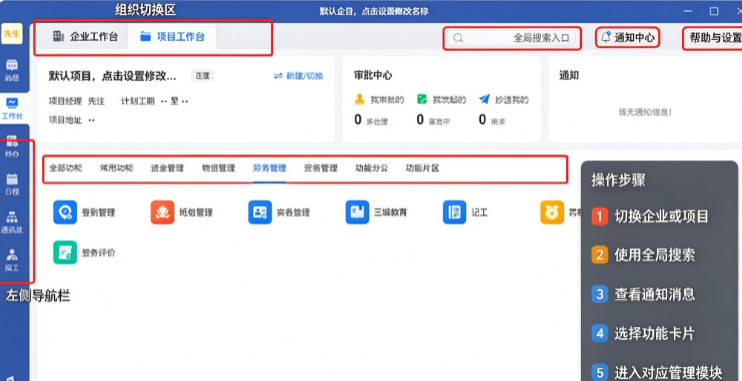Click the 默认项目 project title text
This screenshot has height=381, width=742.
click(x=112, y=76)
